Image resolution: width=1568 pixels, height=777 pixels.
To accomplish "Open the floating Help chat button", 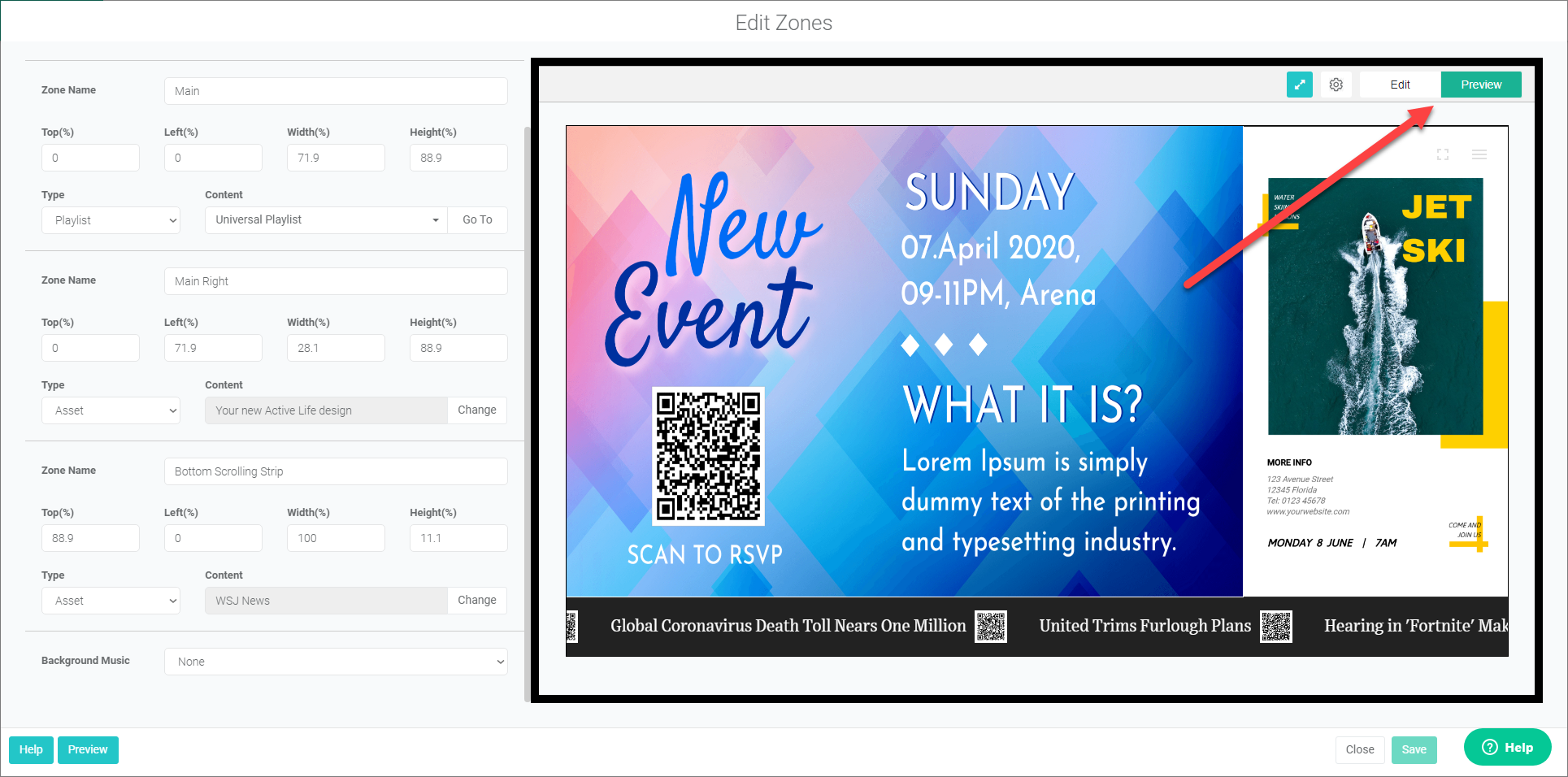I will [x=1508, y=747].
